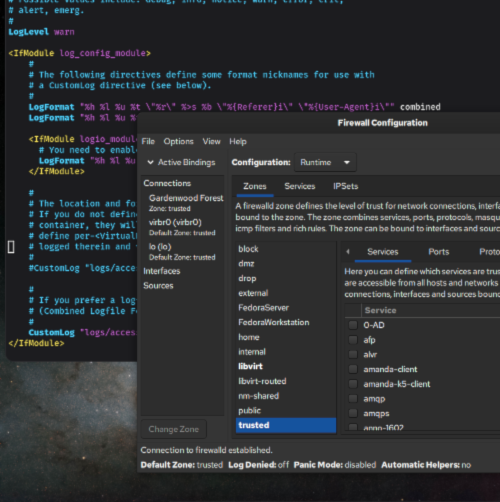Click the Sources heading
Image resolution: width=500 pixels, height=502 pixels.
click(x=158, y=286)
